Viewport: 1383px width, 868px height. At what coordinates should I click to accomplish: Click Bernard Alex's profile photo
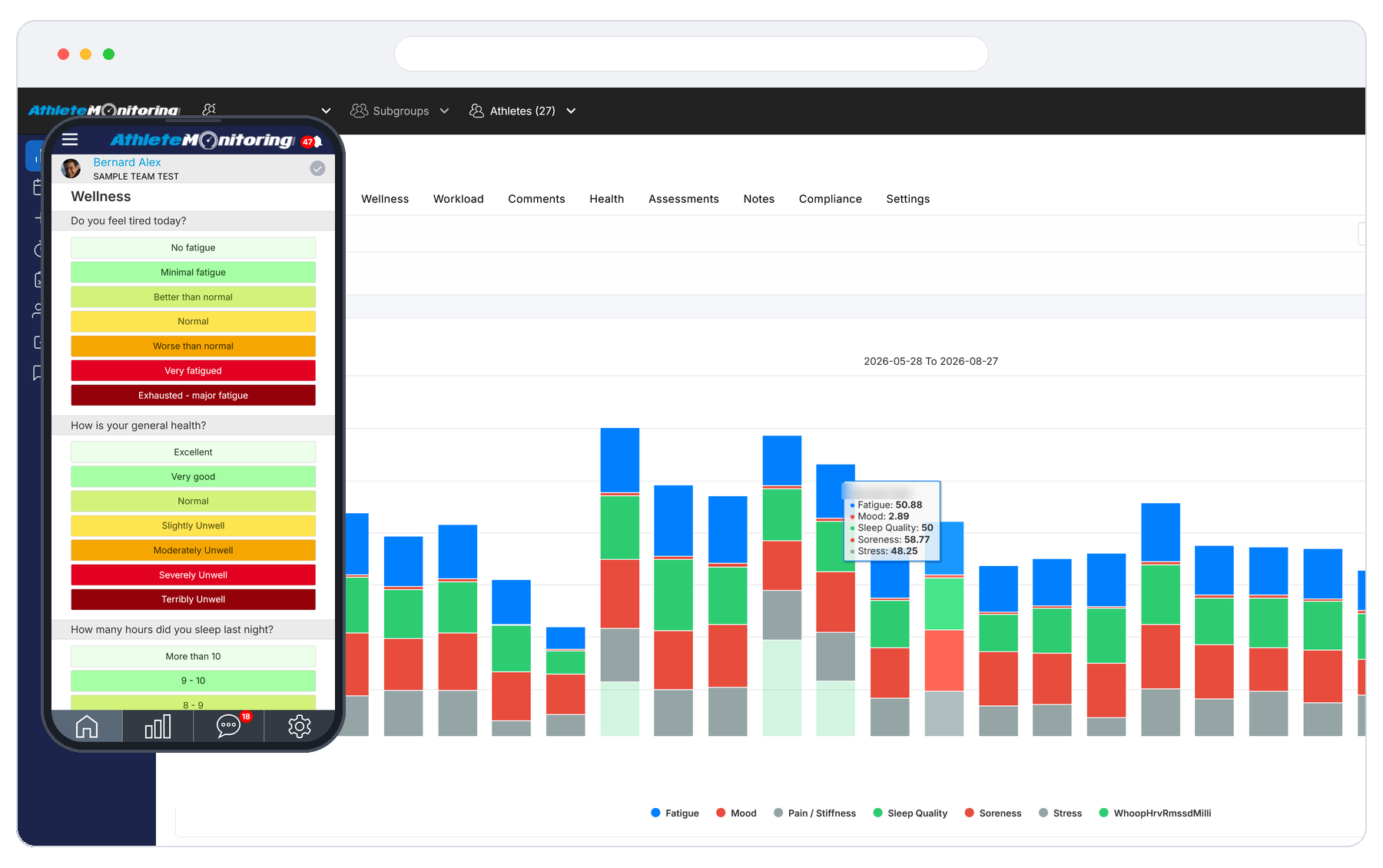pos(71,168)
